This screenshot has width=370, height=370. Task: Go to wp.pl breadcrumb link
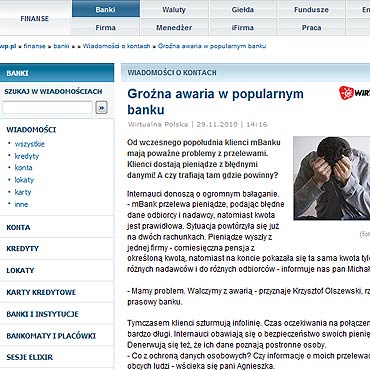click(8, 46)
